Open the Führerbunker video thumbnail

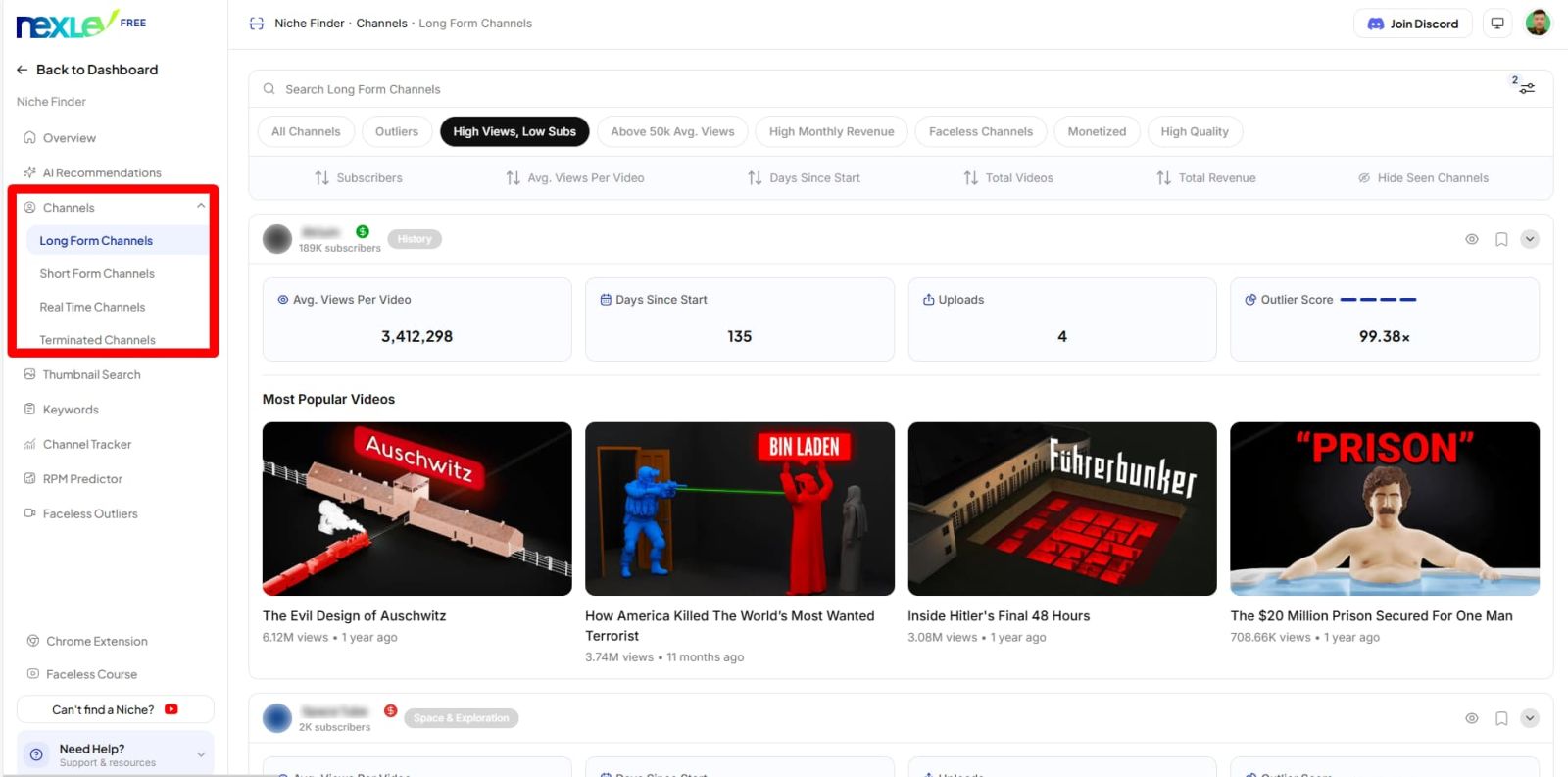[1062, 509]
